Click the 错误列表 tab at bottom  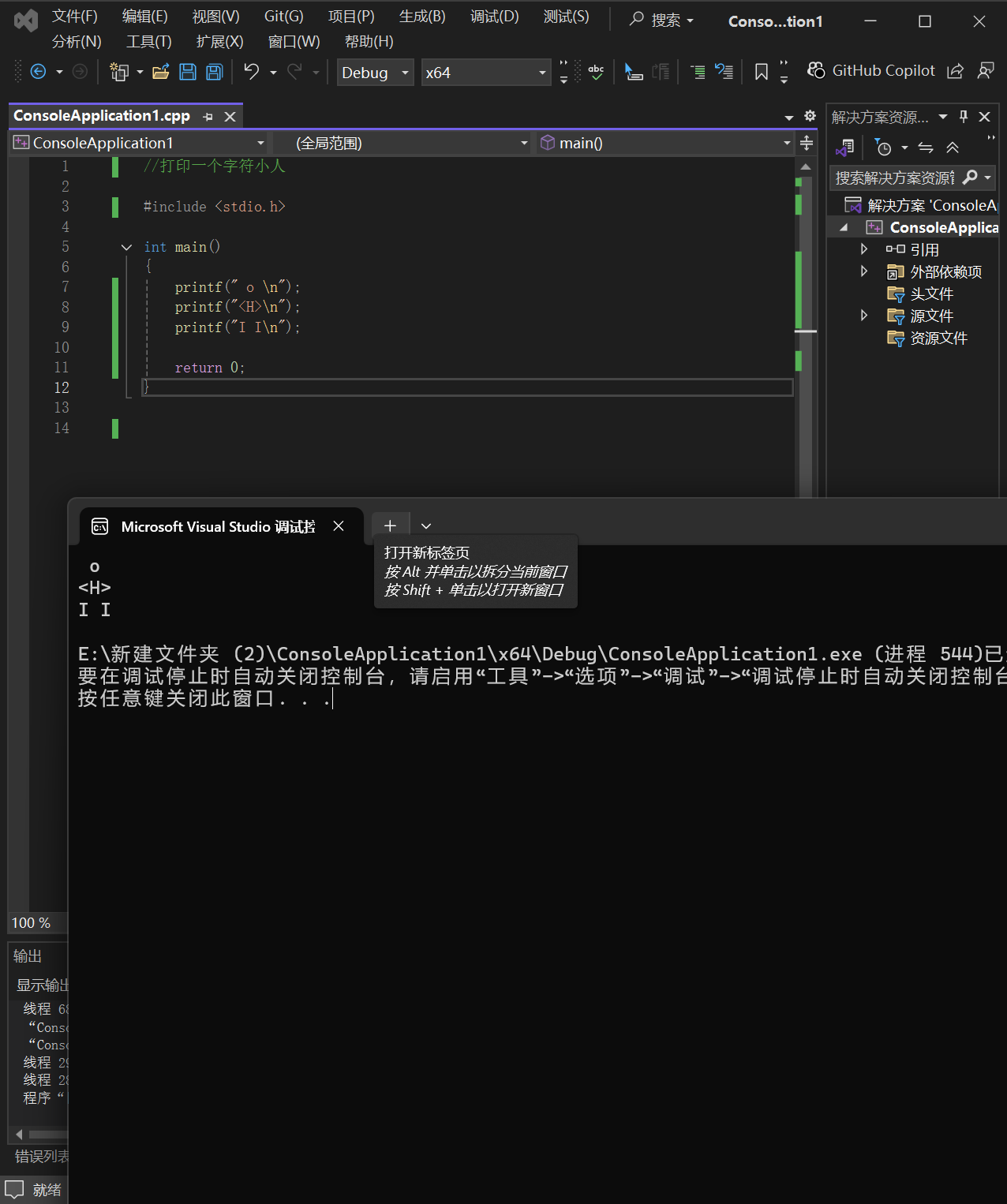[x=42, y=1157]
